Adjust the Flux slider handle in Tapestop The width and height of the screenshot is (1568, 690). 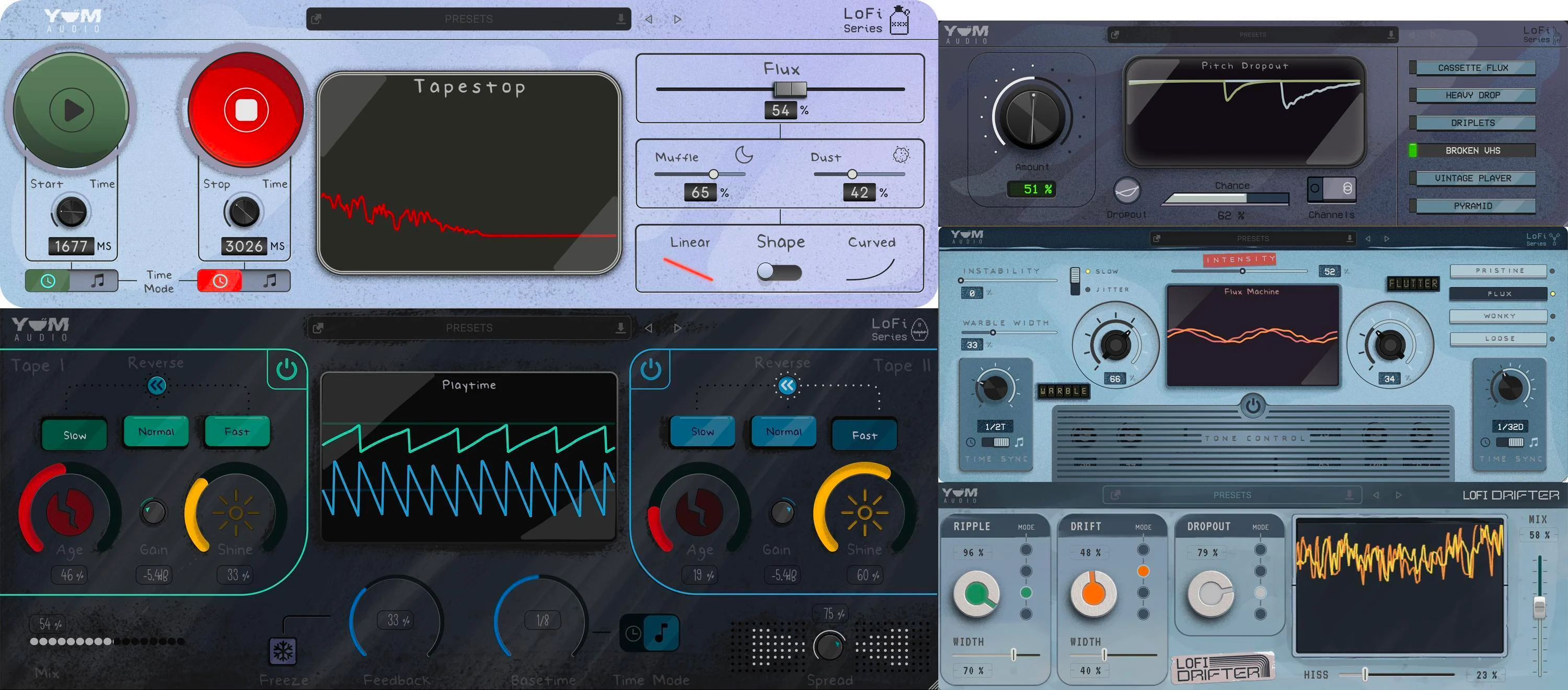(790, 89)
